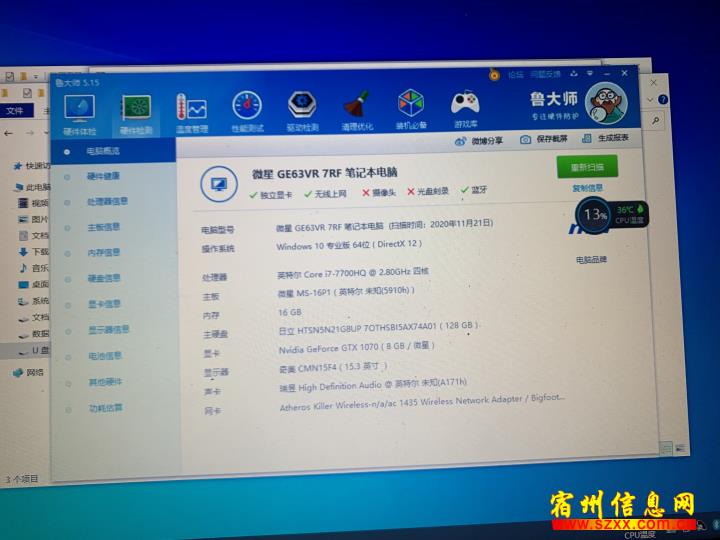This screenshot has width=720, height=540.
Task: Select 网络 in File Explorer tree
Action: pos(29,372)
